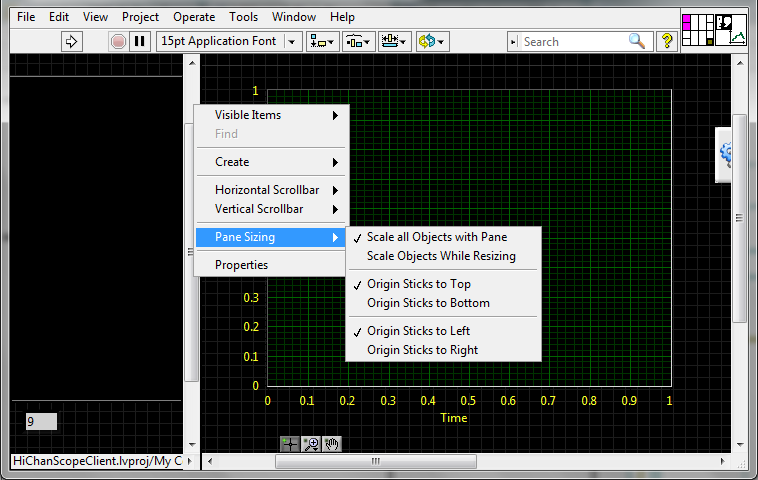Toggle Scale all Objects with Pane
The width and height of the screenshot is (758, 480).
coord(436,237)
